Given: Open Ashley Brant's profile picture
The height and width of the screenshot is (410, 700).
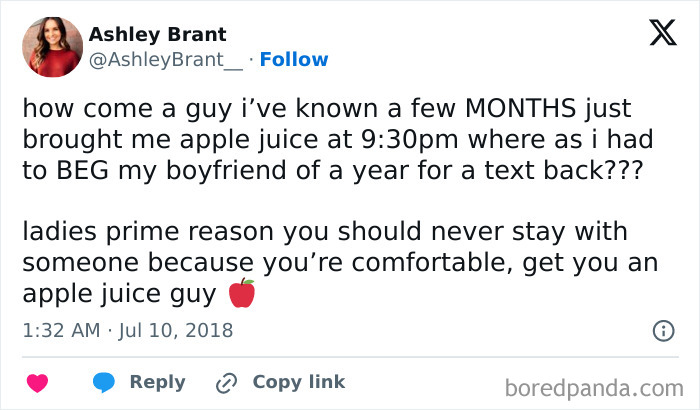Looking at the screenshot, I should tap(51, 47).
